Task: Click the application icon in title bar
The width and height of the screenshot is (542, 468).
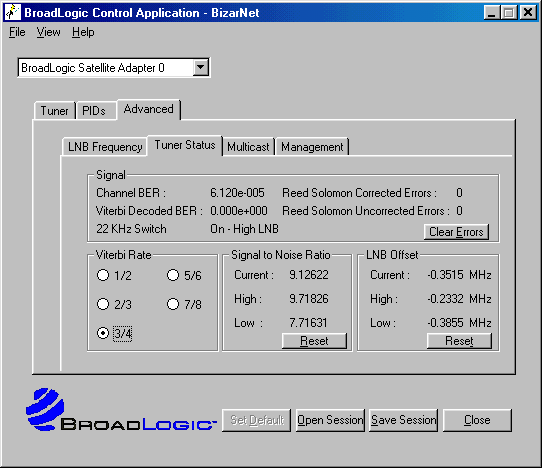Action: pyautogui.click(x=12, y=12)
